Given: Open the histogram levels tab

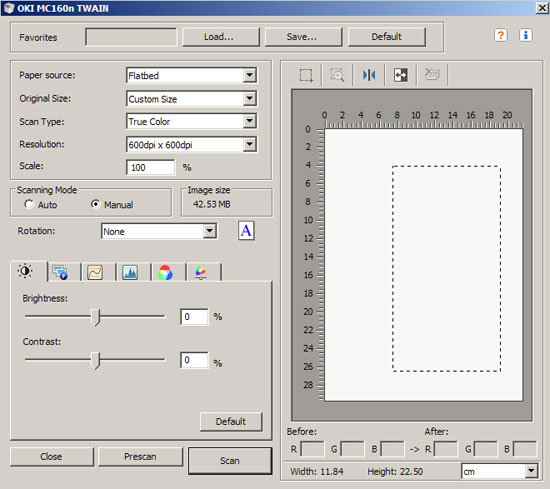Looking at the screenshot, I should tap(130, 272).
